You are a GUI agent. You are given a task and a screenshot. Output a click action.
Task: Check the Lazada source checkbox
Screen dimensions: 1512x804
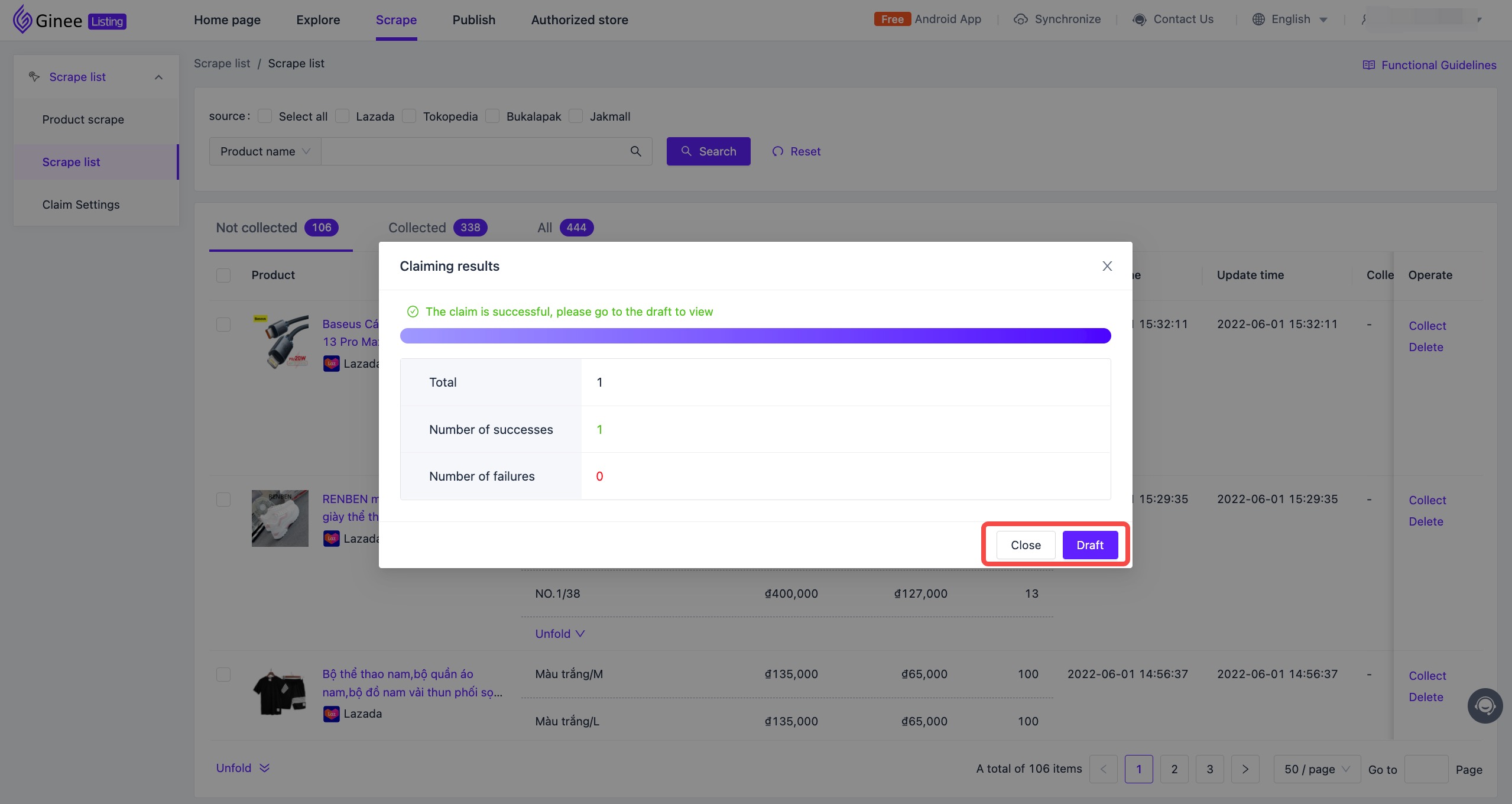coord(342,116)
